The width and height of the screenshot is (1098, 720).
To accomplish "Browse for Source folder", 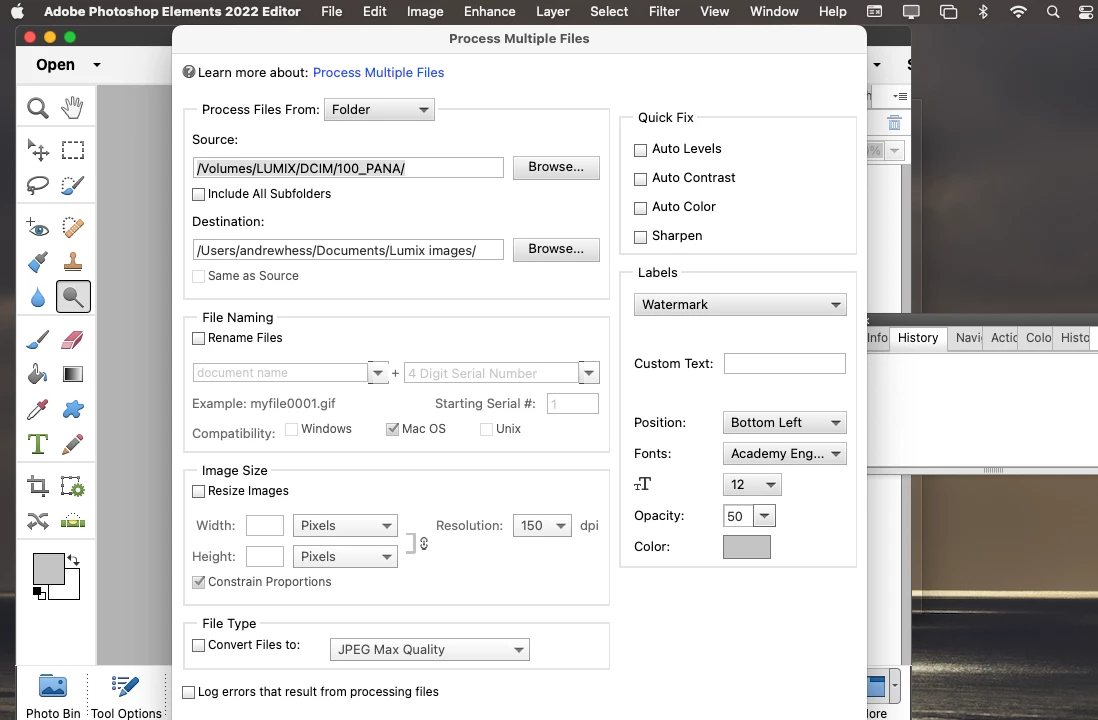I will click(x=556, y=167).
